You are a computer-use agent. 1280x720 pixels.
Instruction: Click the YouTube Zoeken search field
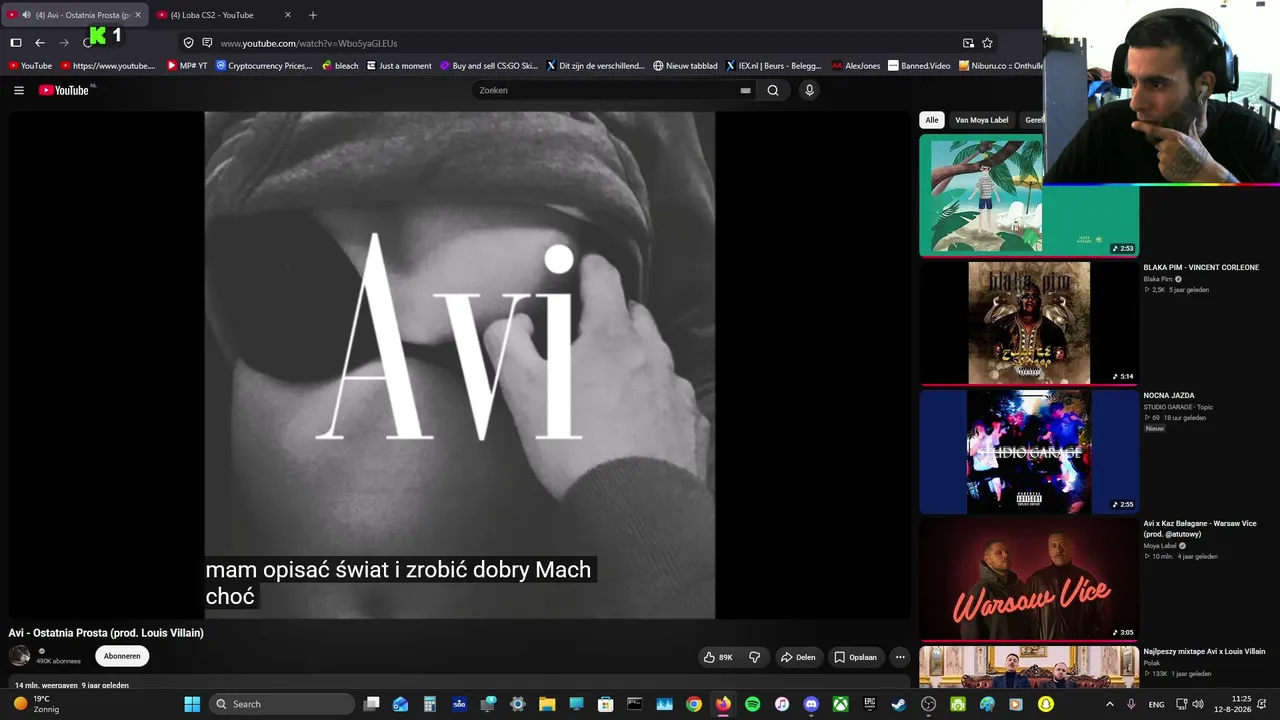pyautogui.click(x=605, y=90)
